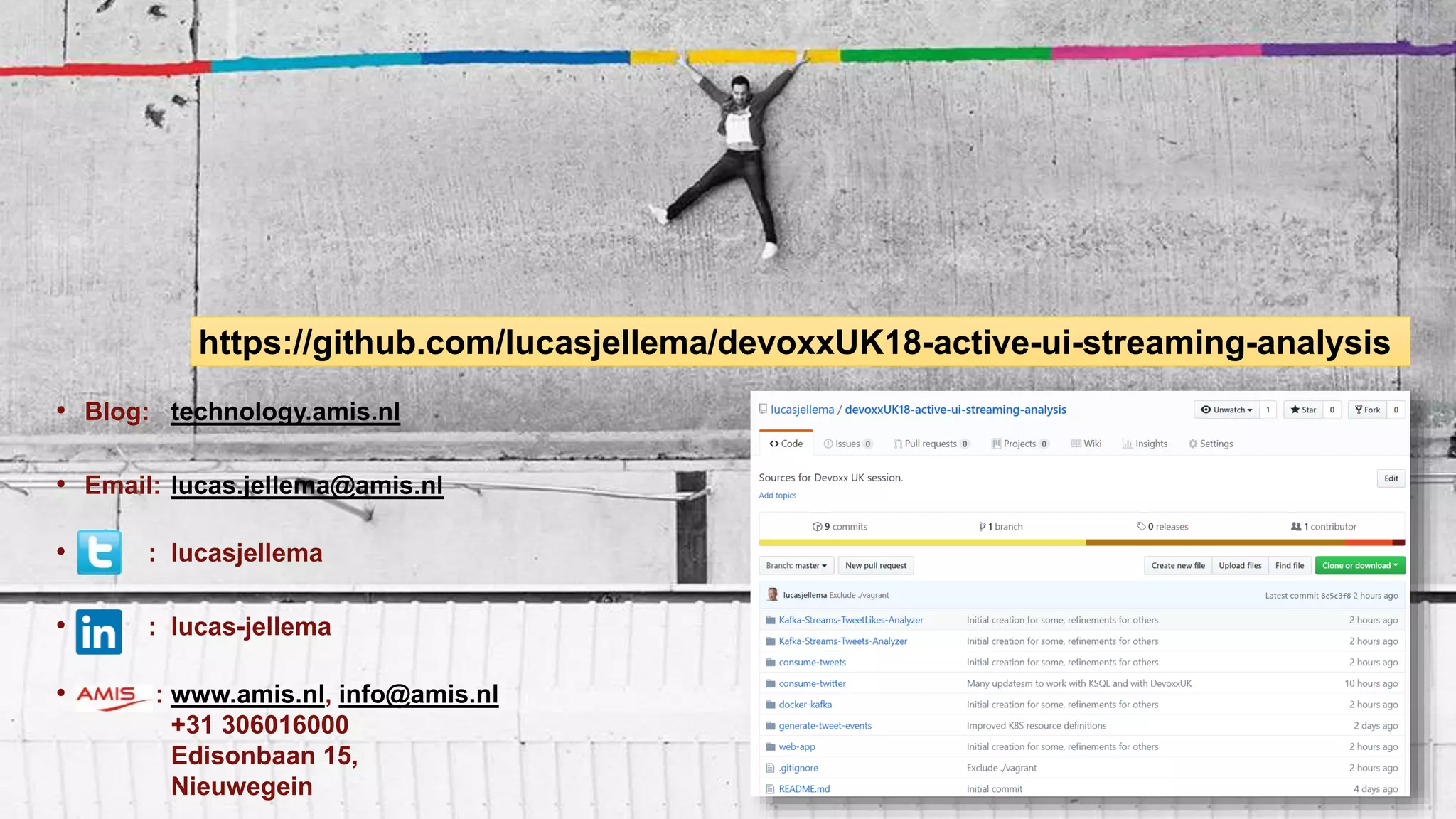Open the Pull requests tab
The height and width of the screenshot is (819, 1456).
click(931, 444)
